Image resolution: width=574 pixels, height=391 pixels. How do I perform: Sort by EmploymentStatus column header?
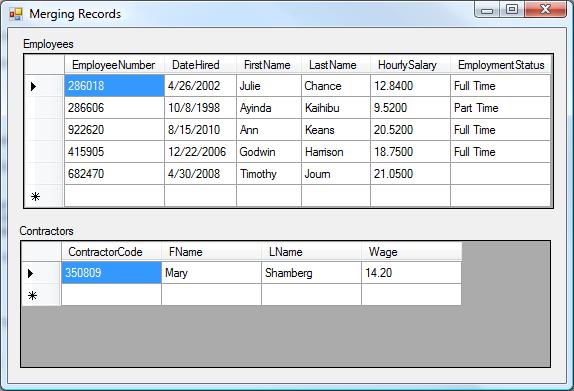coord(500,65)
